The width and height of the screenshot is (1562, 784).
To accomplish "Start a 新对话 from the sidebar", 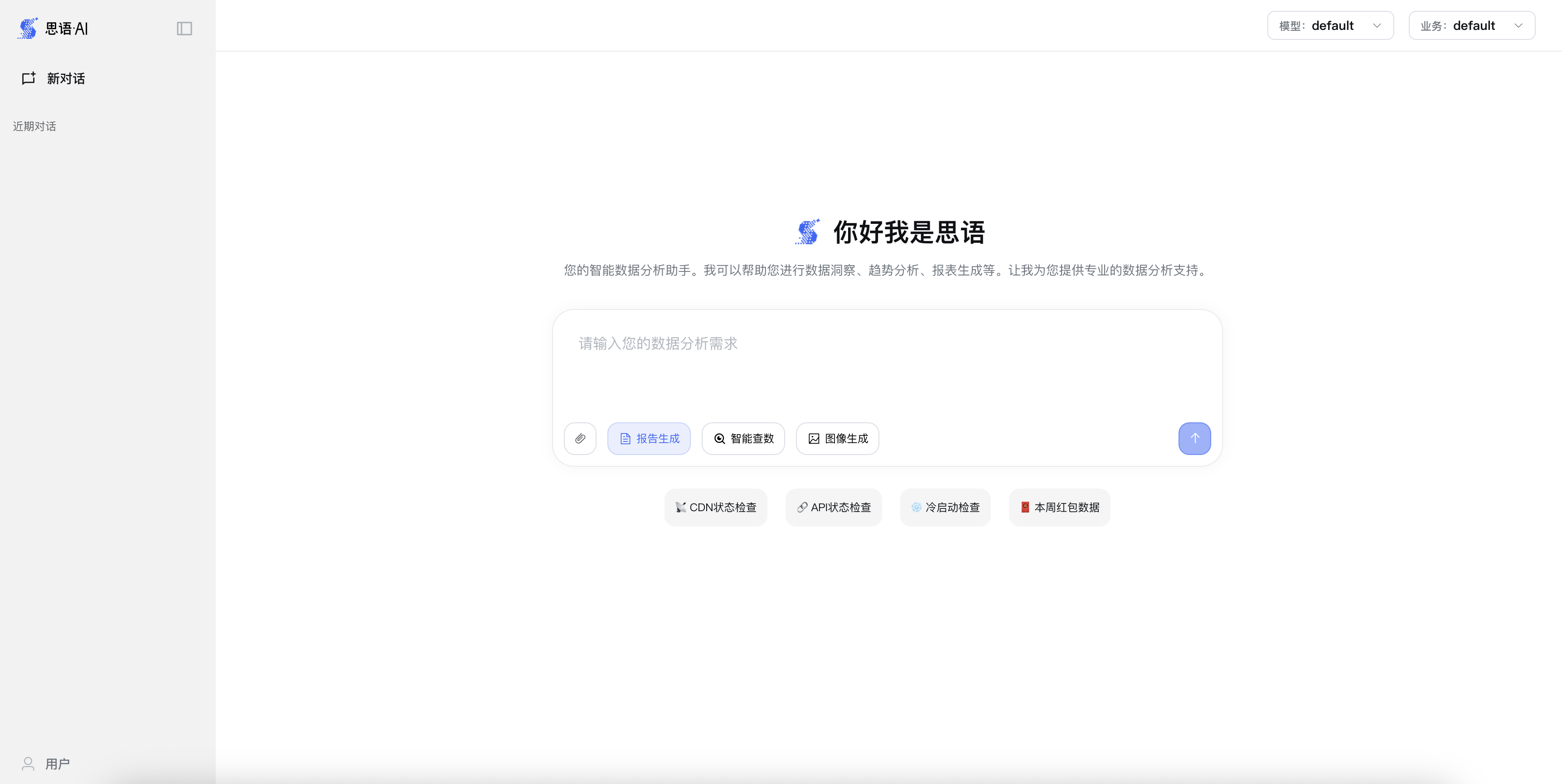I will point(65,78).
